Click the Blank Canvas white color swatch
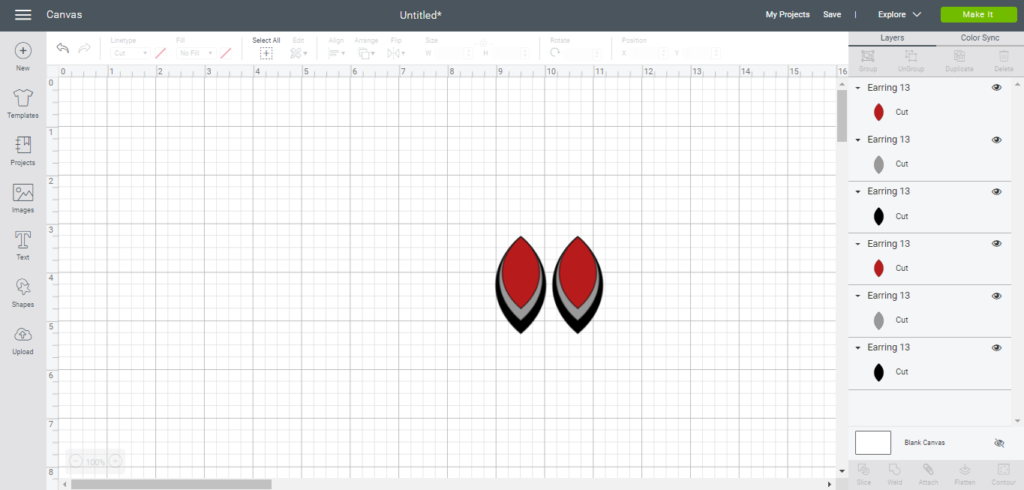Viewport: 1024px width, 490px height. [x=872, y=442]
